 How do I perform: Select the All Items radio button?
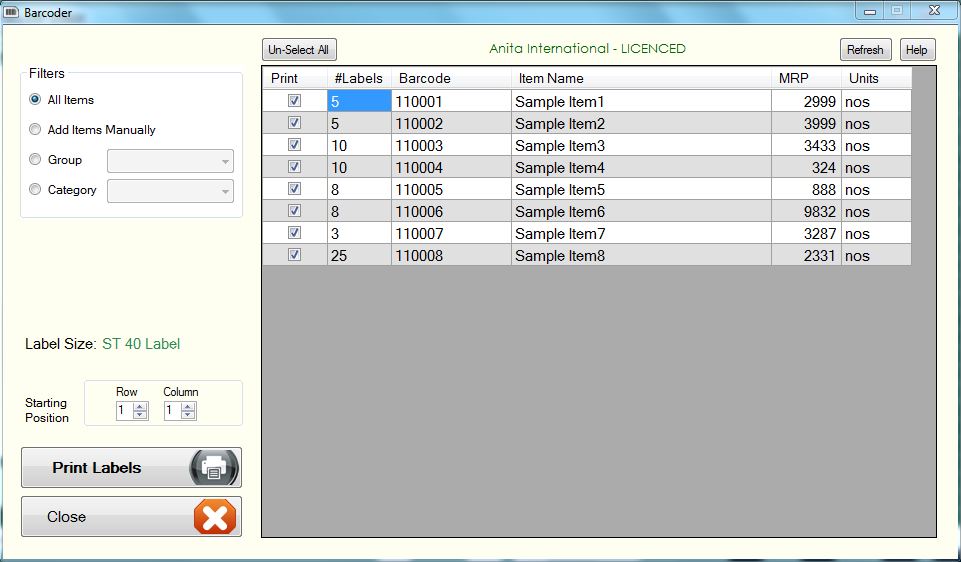click(35, 99)
